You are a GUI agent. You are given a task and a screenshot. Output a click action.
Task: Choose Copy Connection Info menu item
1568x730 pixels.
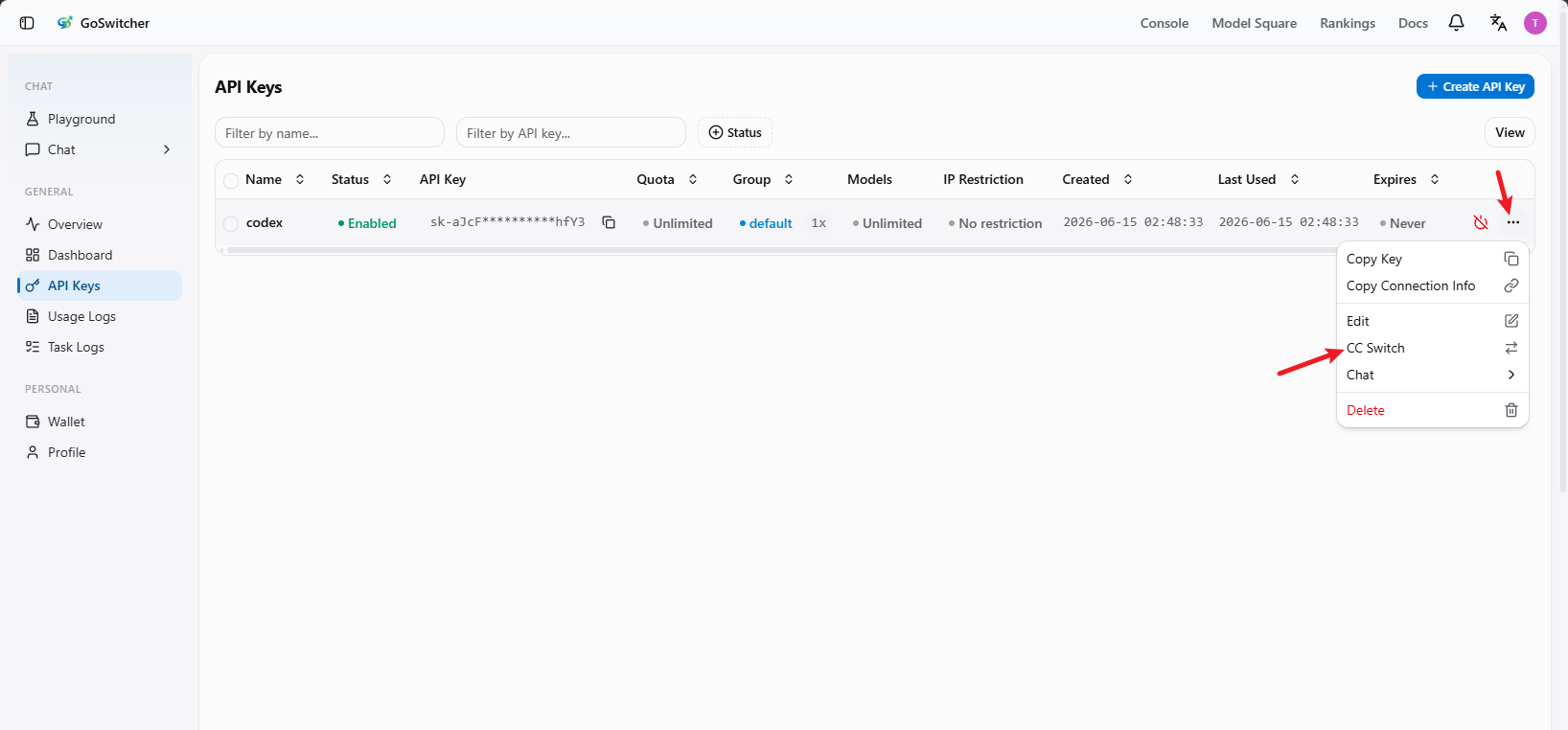tap(1432, 285)
